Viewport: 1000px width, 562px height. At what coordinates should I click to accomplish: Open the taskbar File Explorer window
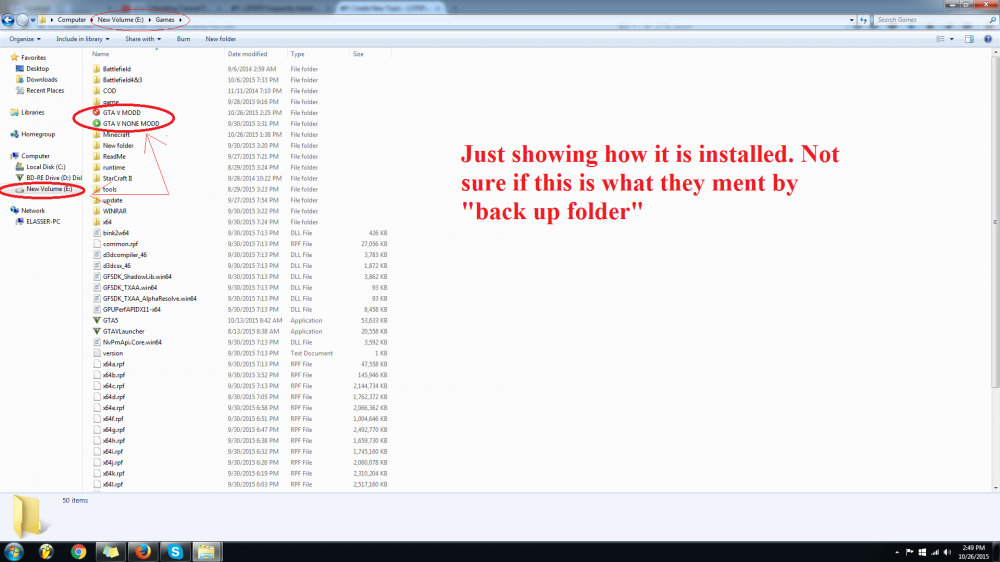(206, 551)
